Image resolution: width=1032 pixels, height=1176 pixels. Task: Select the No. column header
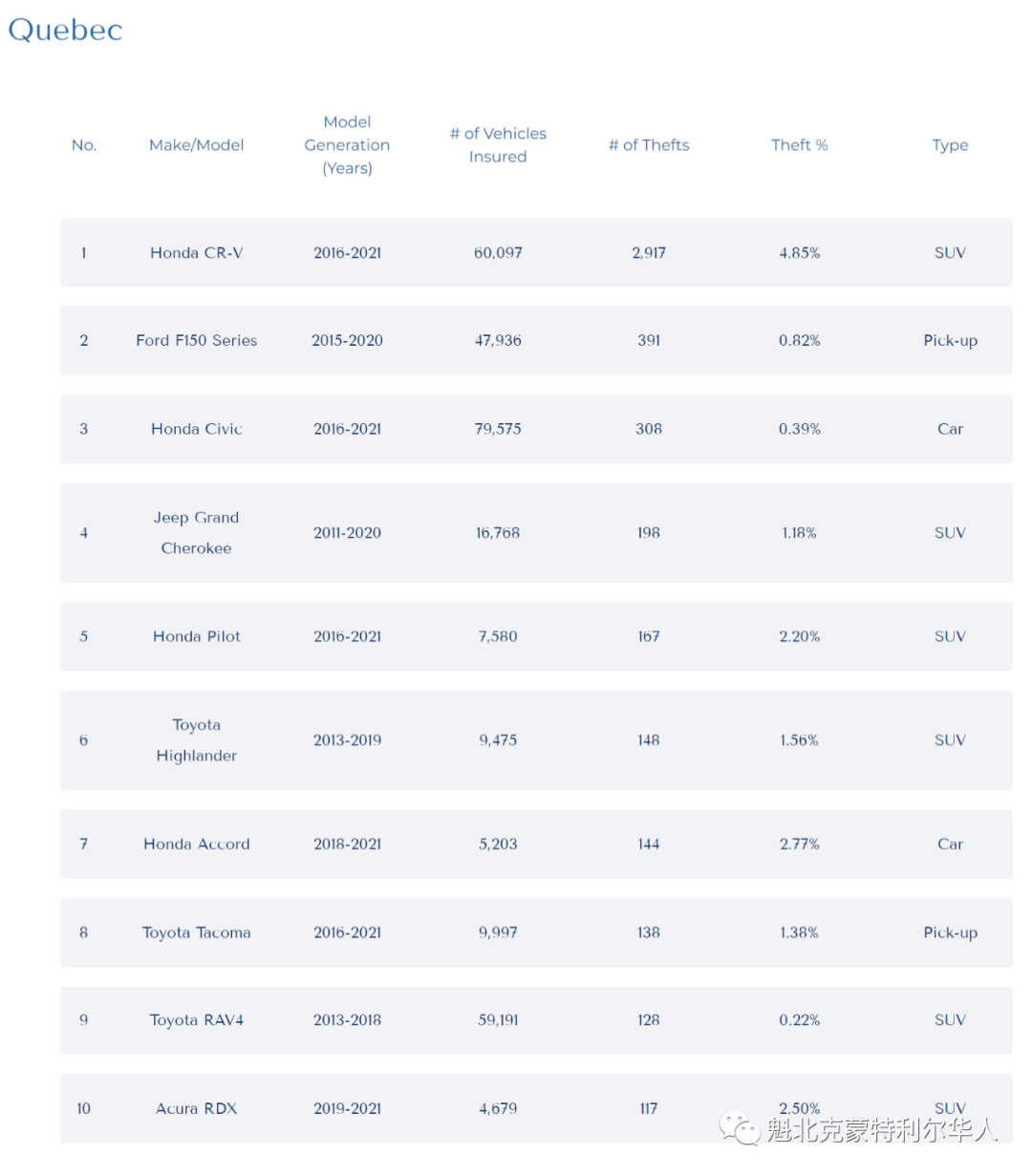click(84, 145)
